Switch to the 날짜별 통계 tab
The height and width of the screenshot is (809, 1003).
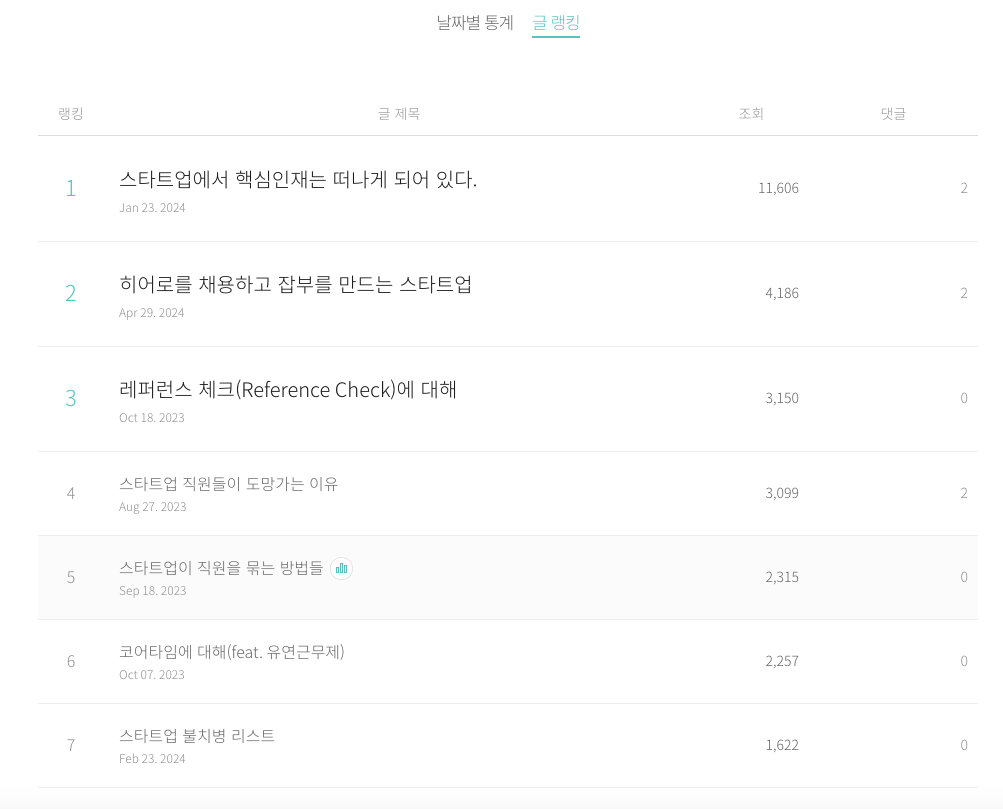tap(474, 22)
